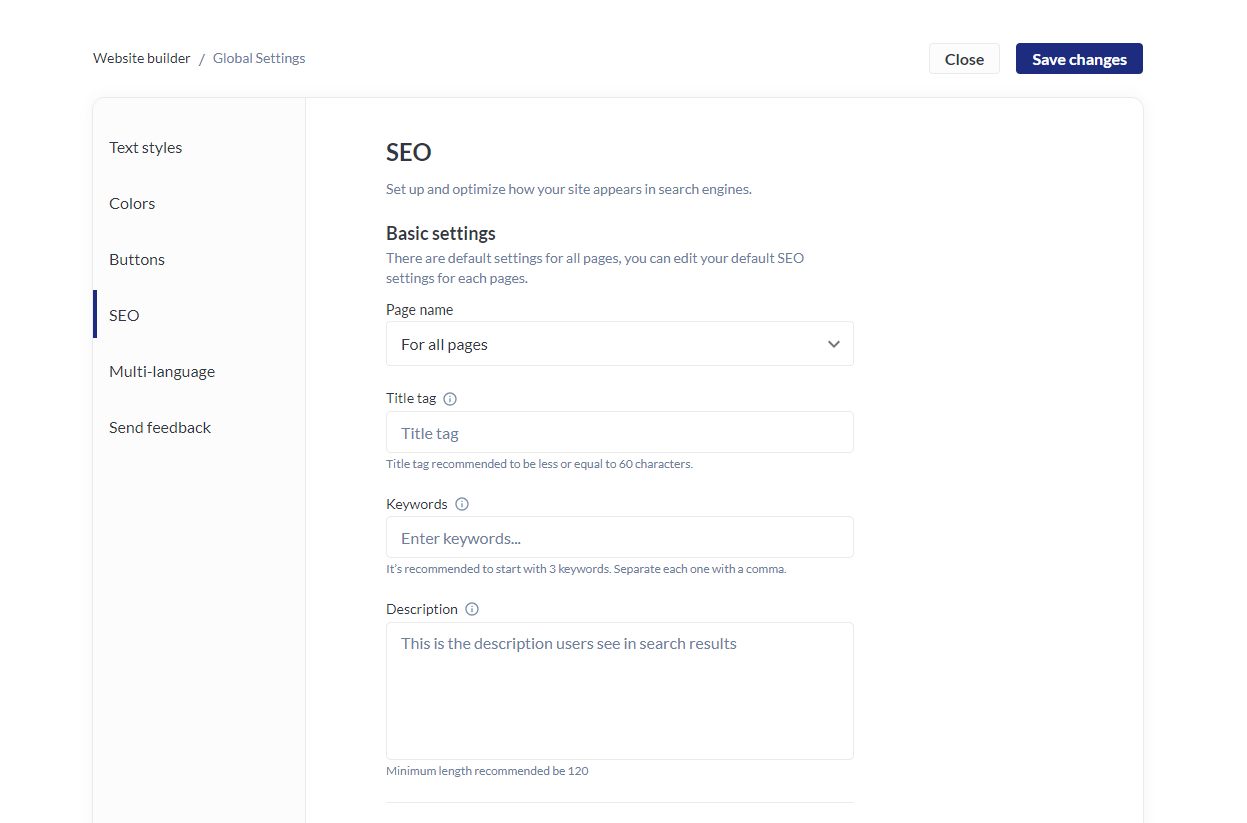Select the 'For all pages' text in combo box
The height and width of the screenshot is (823, 1247).
point(445,345)
